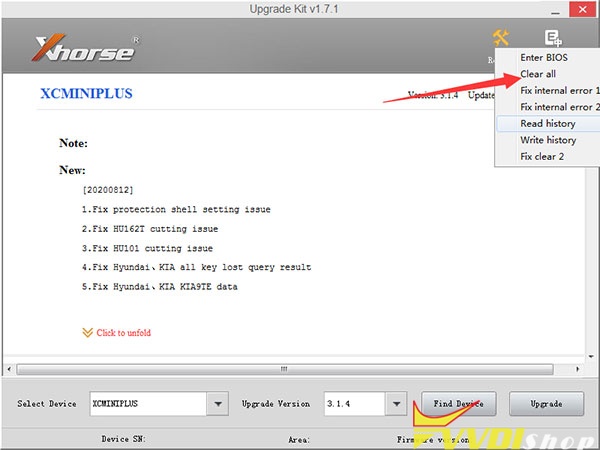Image resolution: width=600 pixels, height=450 pixels.
Task: Select Read history menu entry
Action: click(x=547, y=124)
